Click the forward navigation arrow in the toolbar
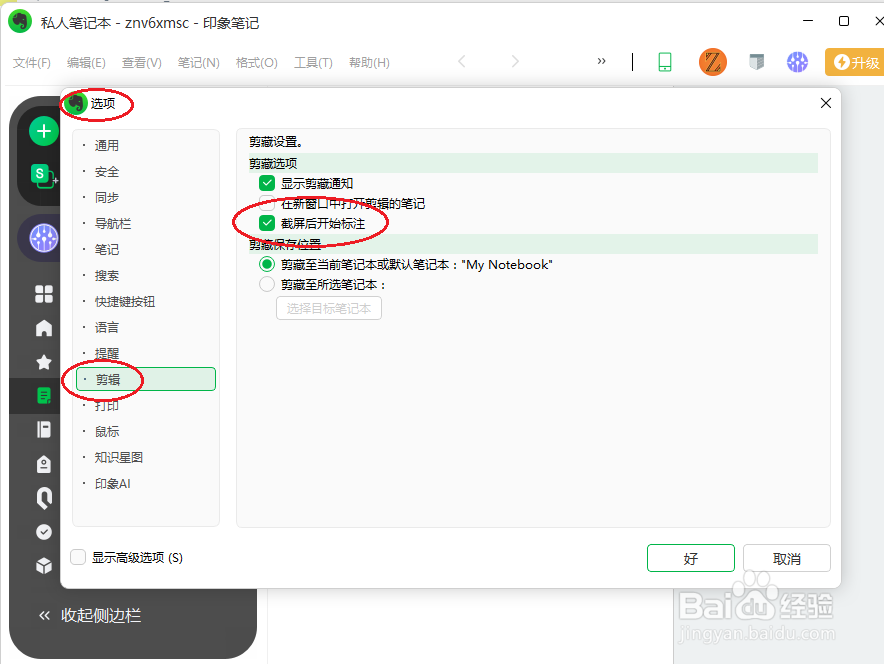884x664 pixels. point(515,61)
